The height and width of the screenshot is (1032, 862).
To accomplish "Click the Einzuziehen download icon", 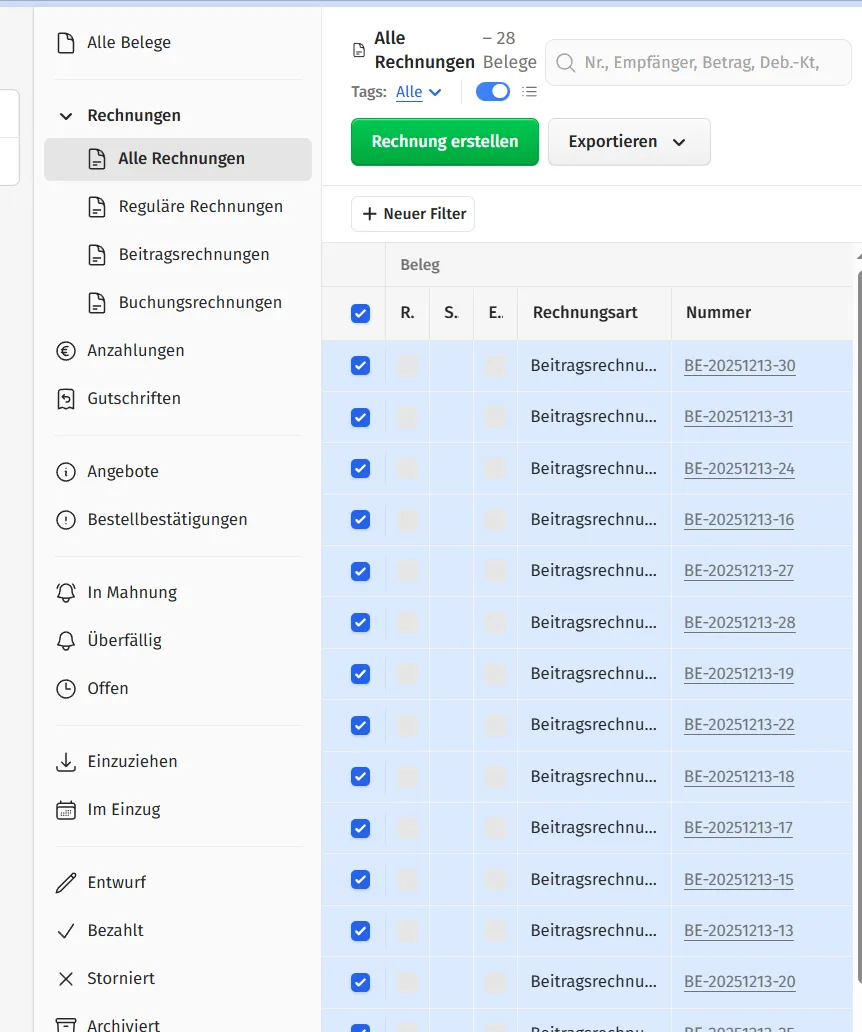I will coord(66,762).
